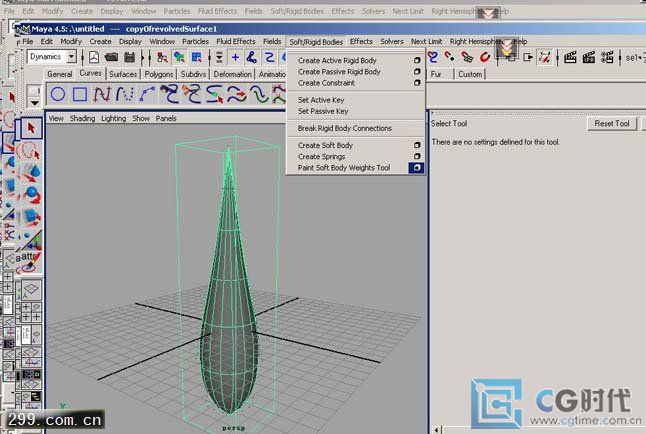Open the sel field dropdown

click(x=641, y=58)
